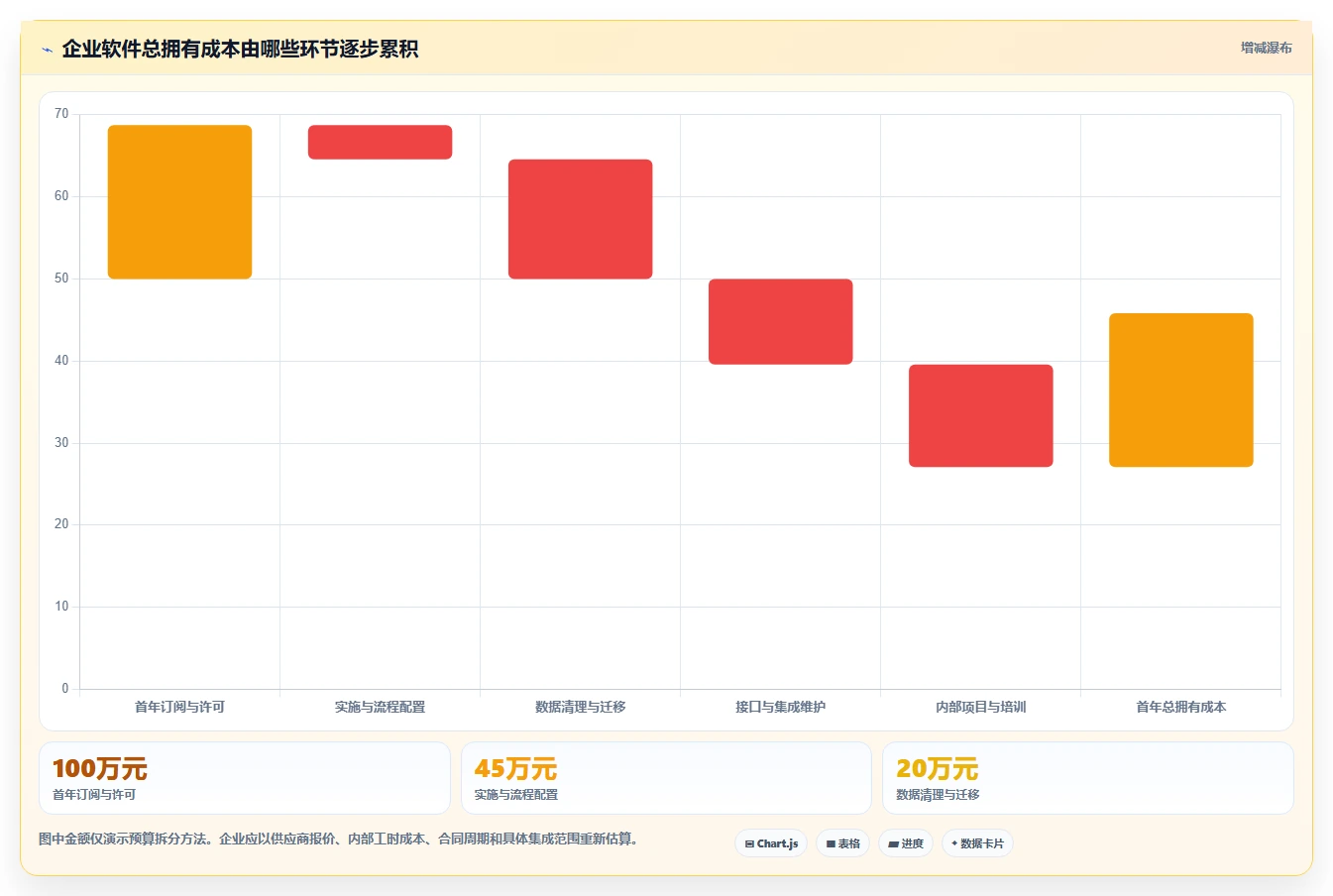The image size is (1333, 896).
Task: Select the red 数据清理与迁移 bar
Action: [x=580, y=219]
